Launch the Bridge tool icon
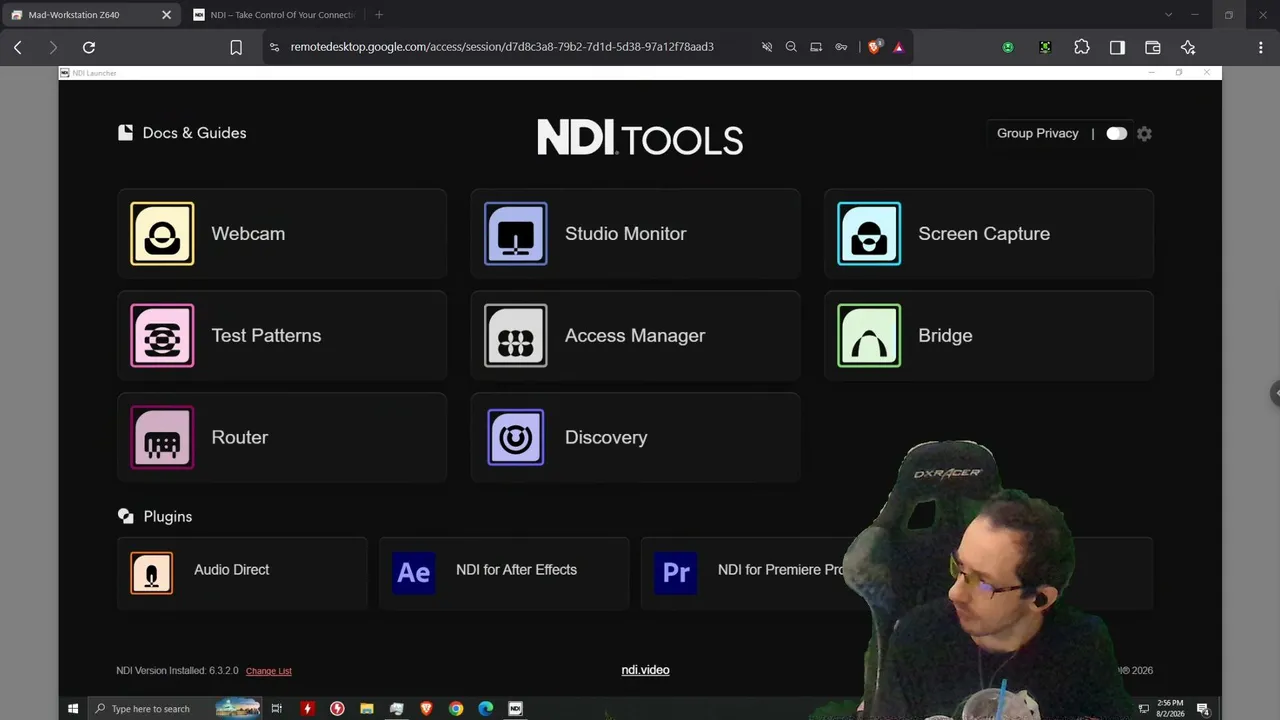The height and width of the screenshot is (720, 1280). click(x=869, y=336)
